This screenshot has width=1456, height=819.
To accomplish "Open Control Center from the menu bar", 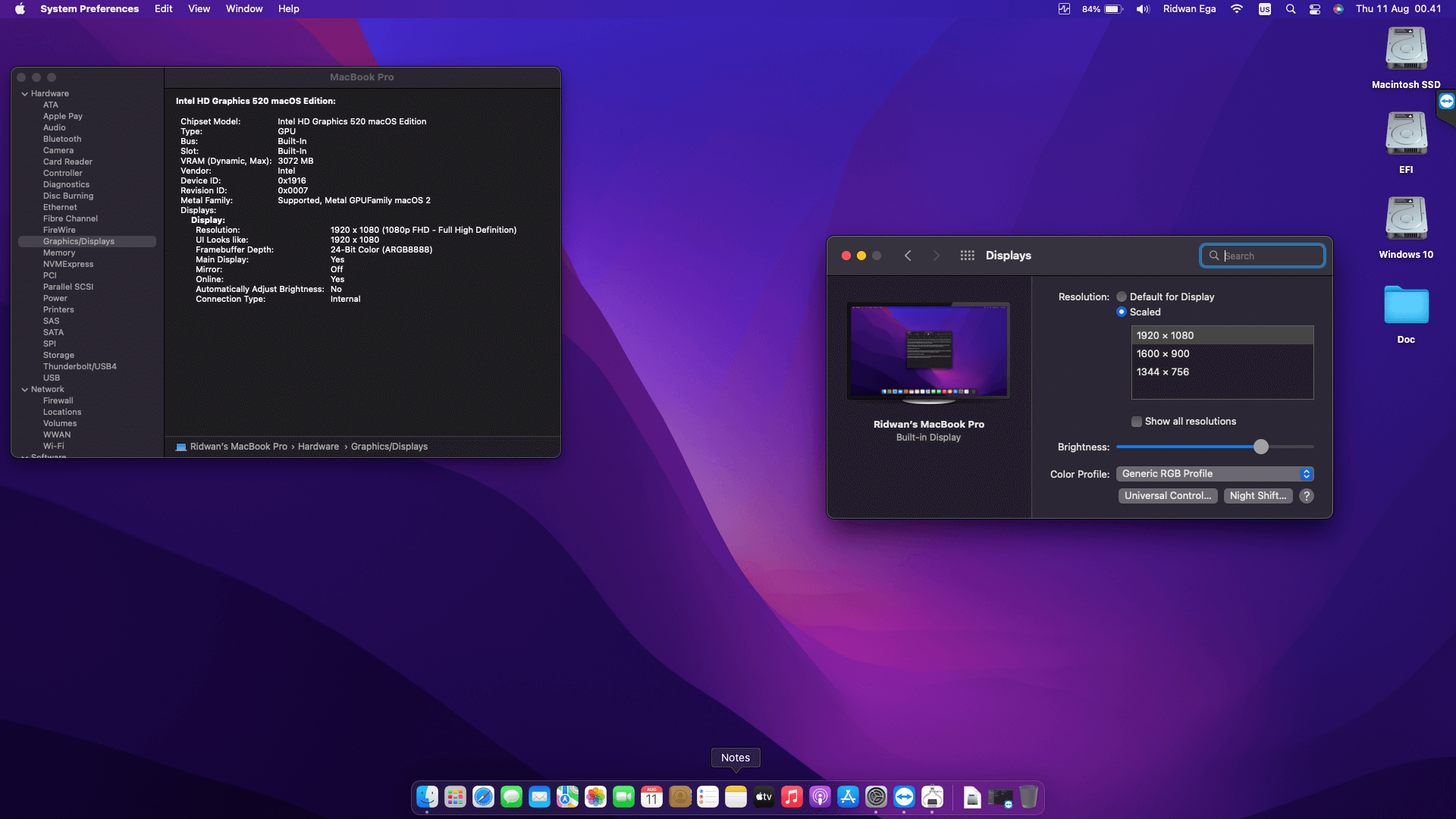I will (x=1315, y=9).
